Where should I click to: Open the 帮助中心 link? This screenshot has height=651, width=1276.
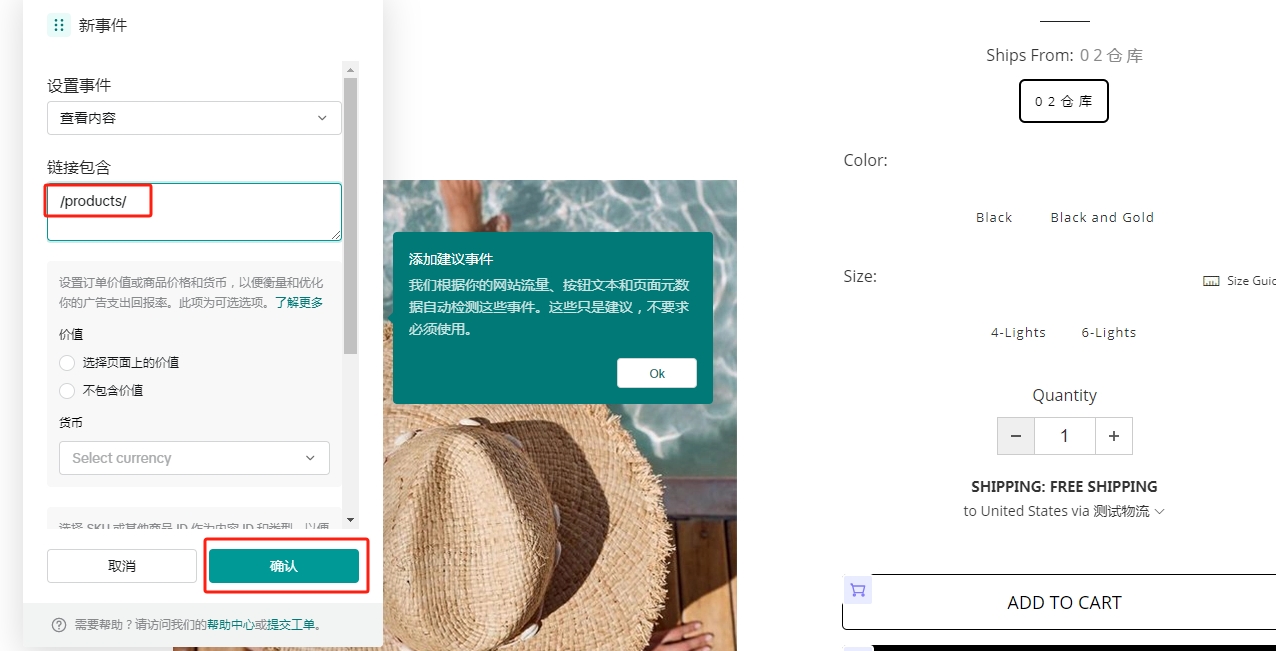[230, 625]
